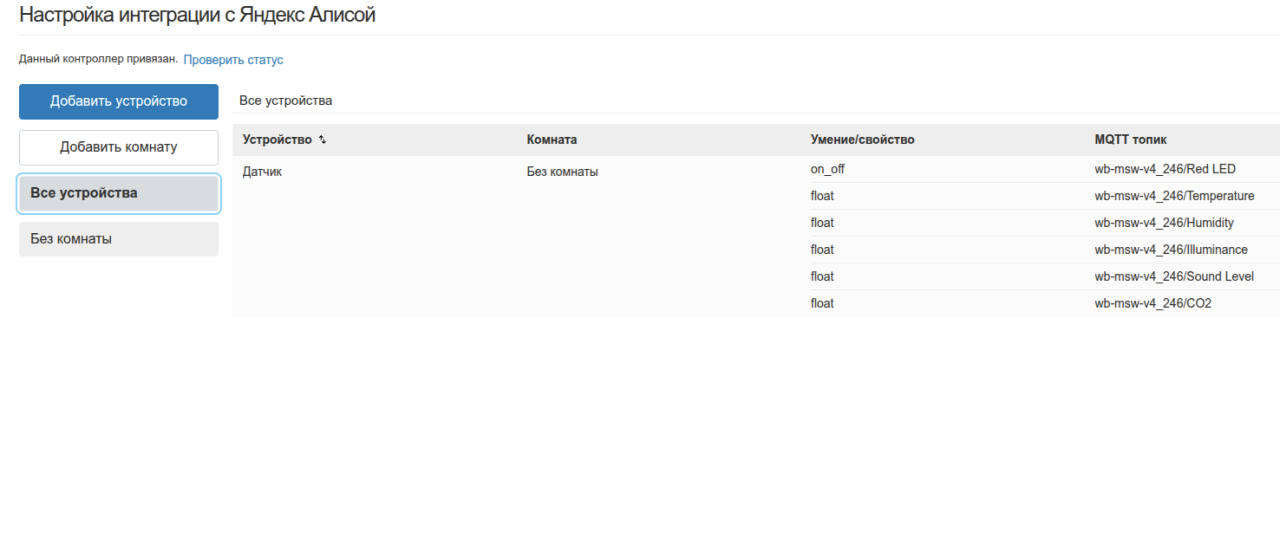Select Все устройства in the left sidebar

click(118, 193)
